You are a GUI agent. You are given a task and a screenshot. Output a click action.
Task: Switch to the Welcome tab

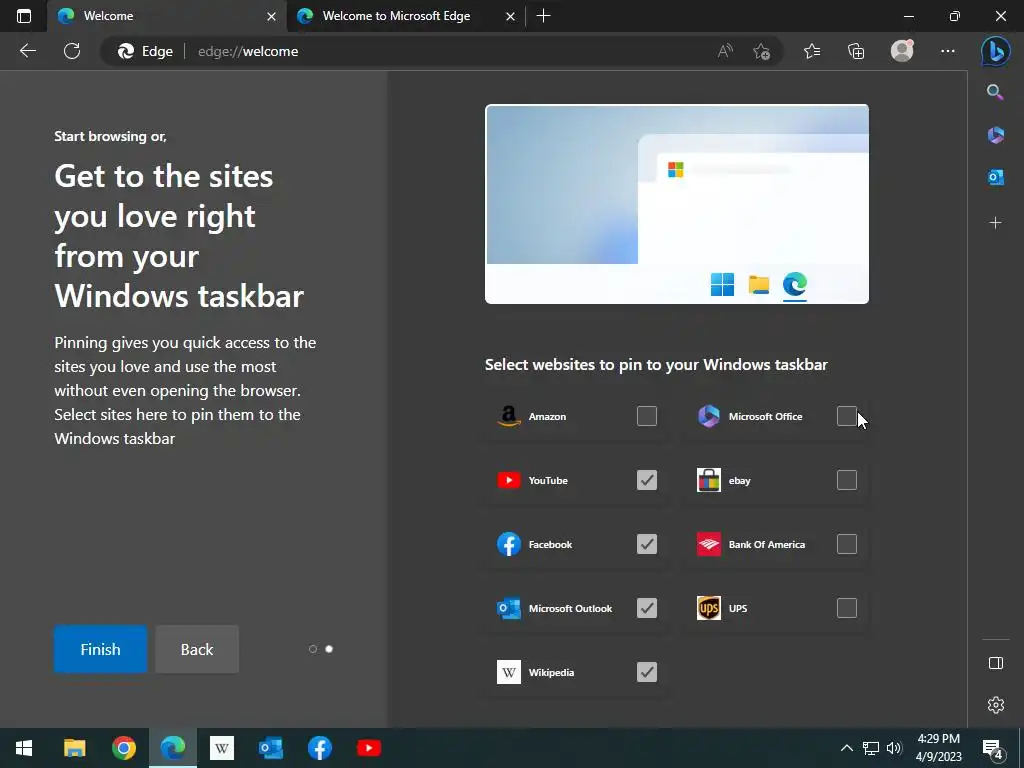[x=167, y=16]
